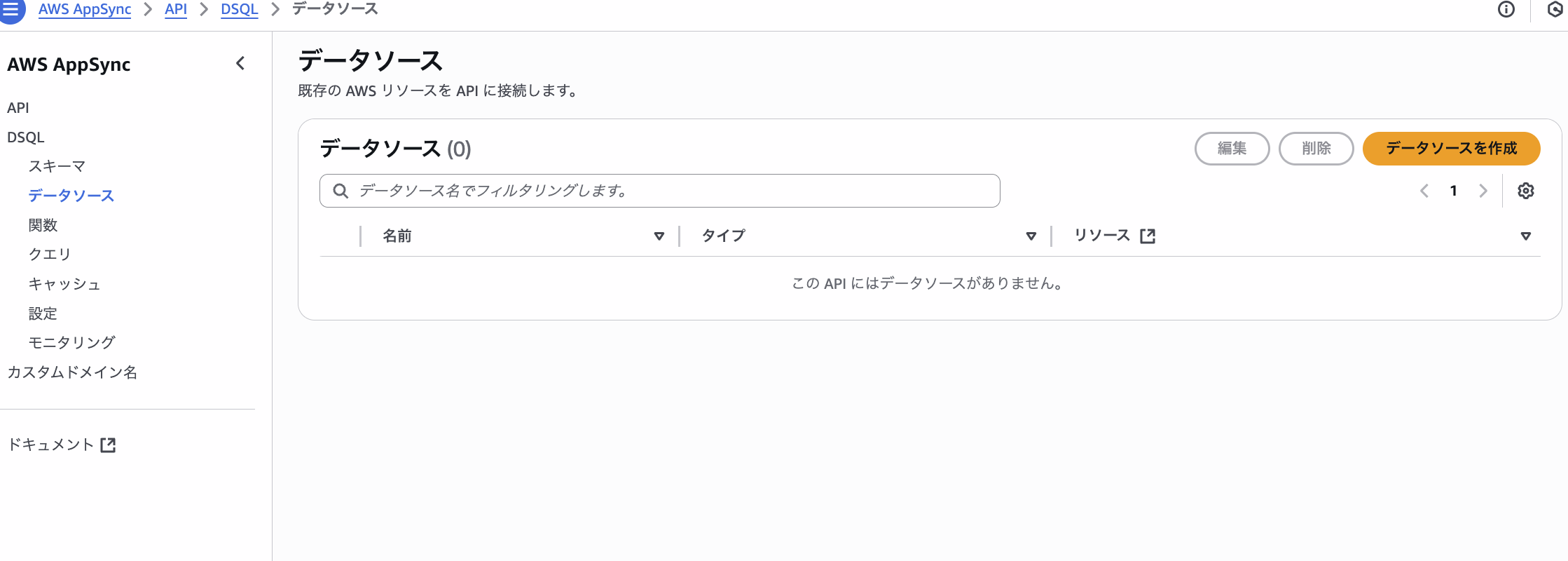The width and height of the screenshot is (1568, 561).
Task: Open the タイプ column sort dropdown
Action: pos(1031,236)
